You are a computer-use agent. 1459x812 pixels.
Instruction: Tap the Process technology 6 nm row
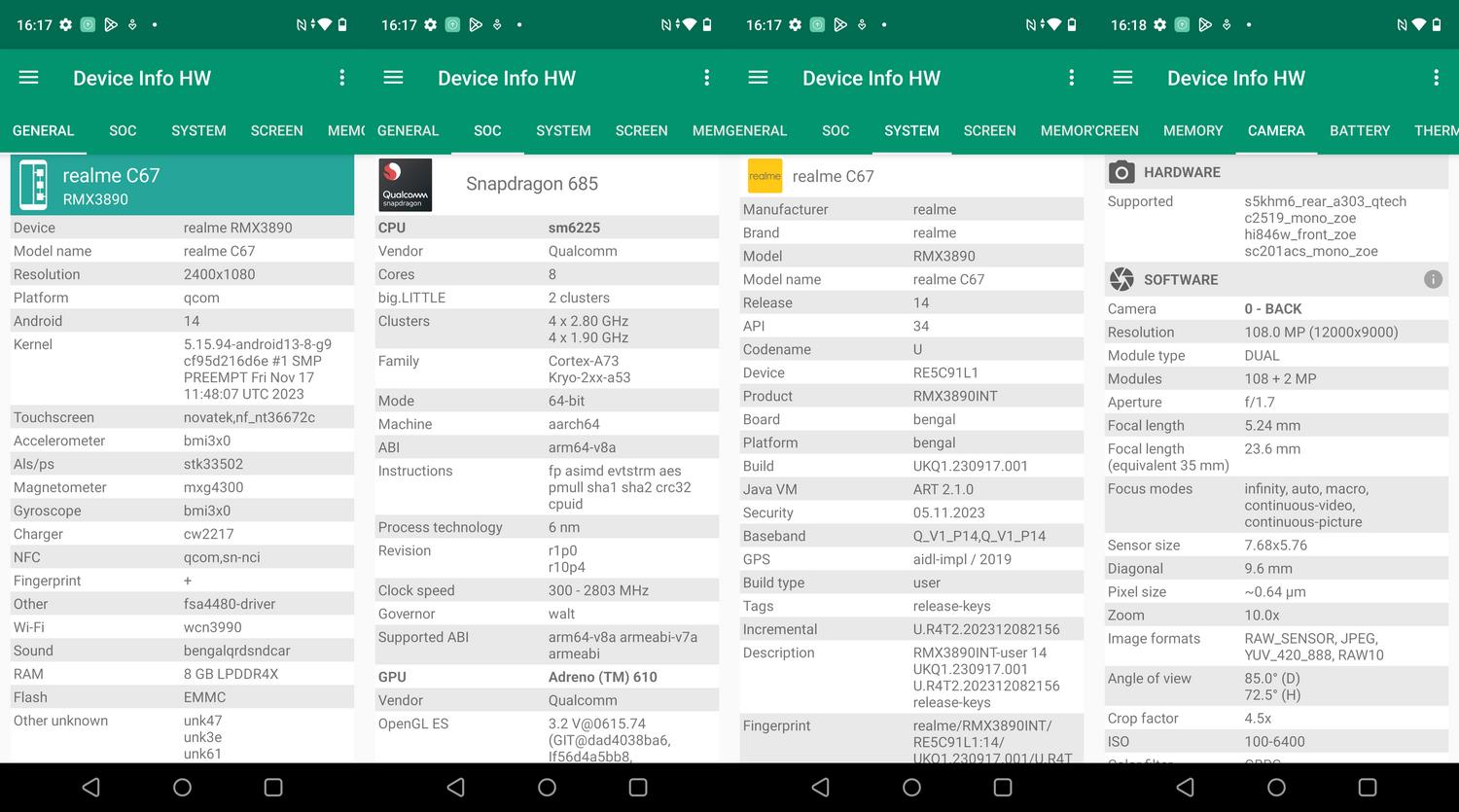547,527
